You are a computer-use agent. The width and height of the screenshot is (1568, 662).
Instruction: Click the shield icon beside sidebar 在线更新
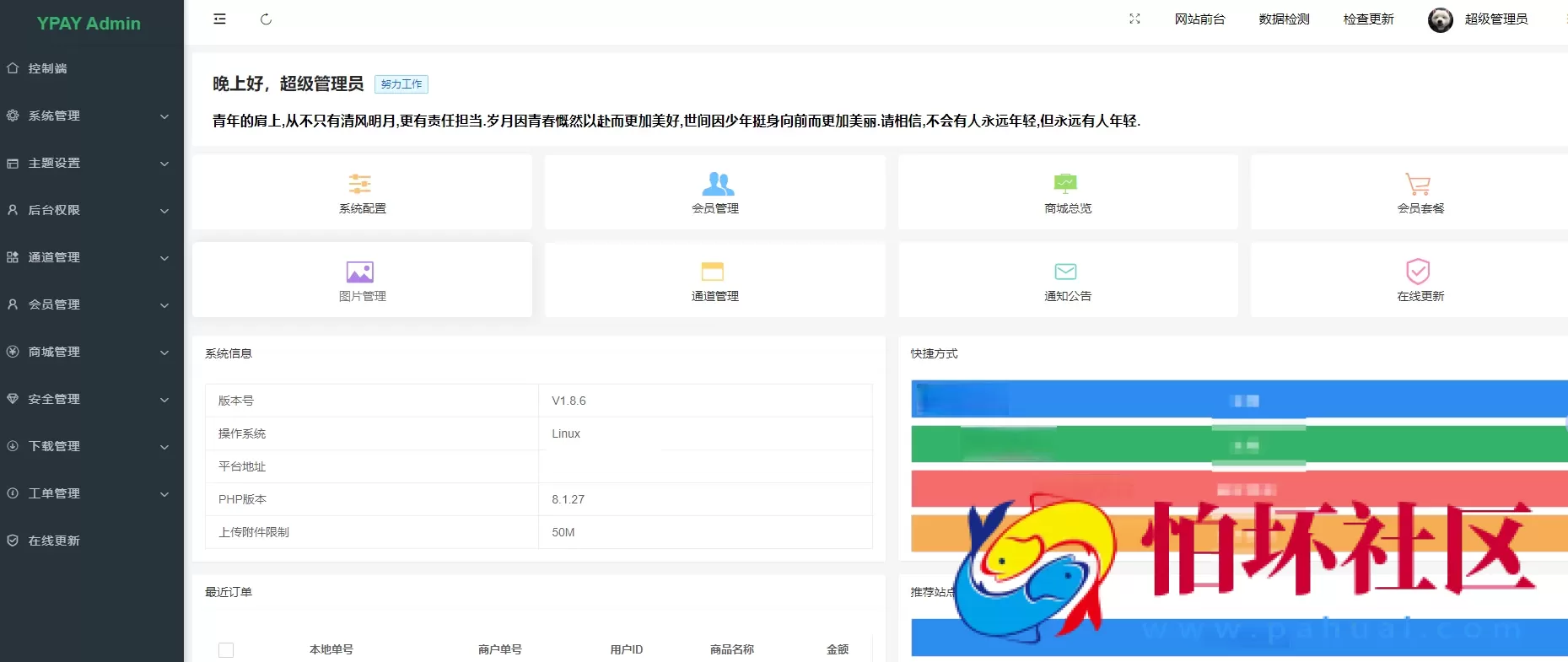pyautogui.click(x=13, y=541)
